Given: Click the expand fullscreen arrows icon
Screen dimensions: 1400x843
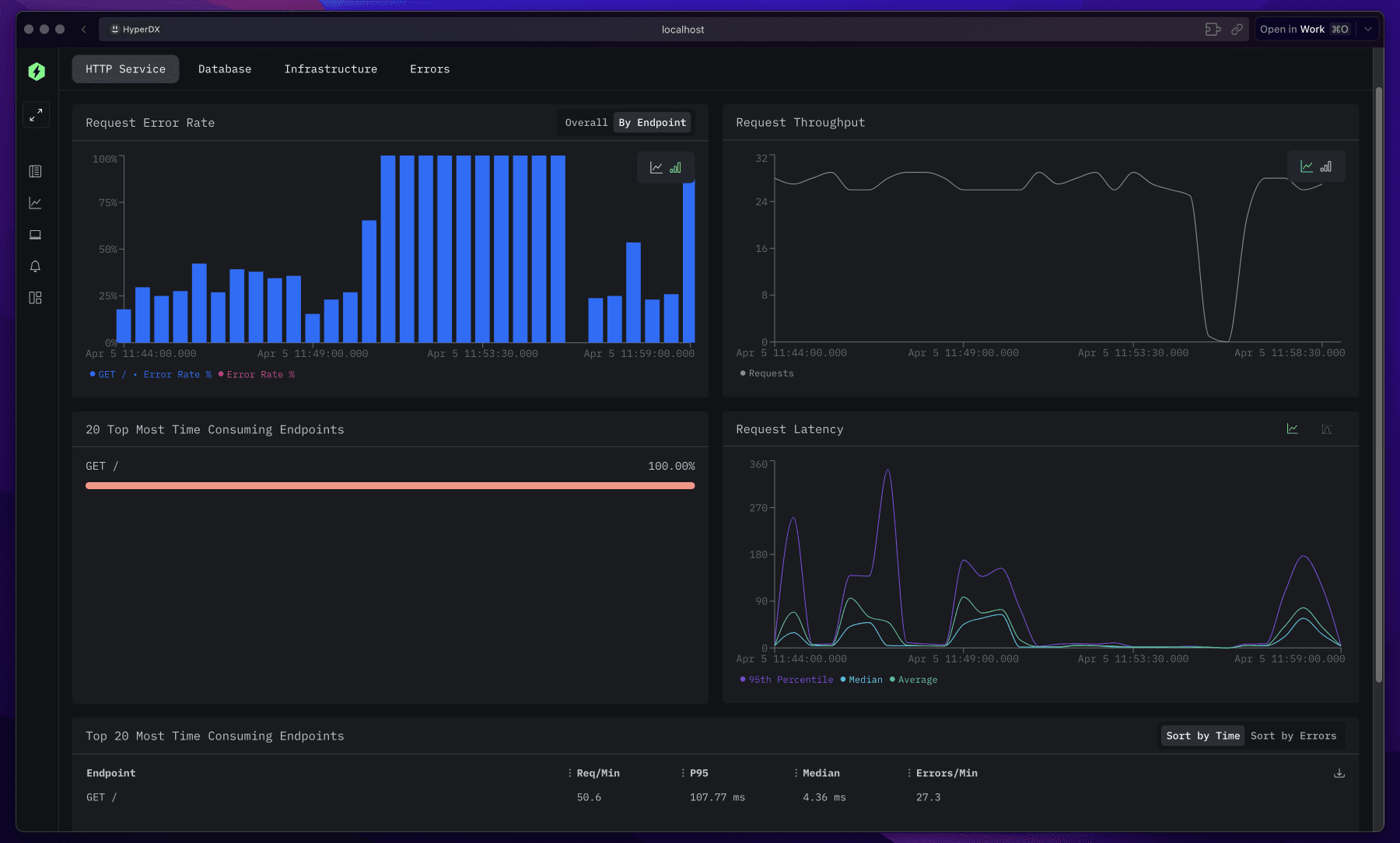Looking at the screenshot, I should click(x=36, y=115).
